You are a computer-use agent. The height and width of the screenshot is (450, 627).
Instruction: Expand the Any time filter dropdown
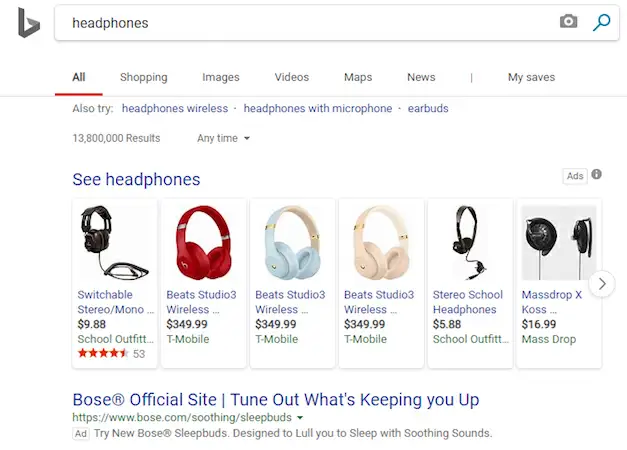[224, 138]
